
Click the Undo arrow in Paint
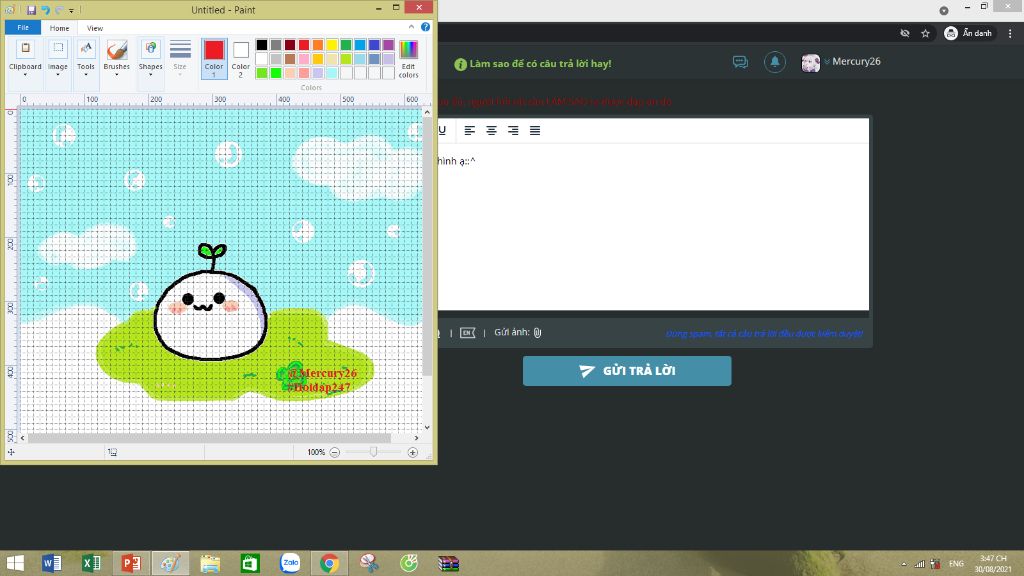45,10
